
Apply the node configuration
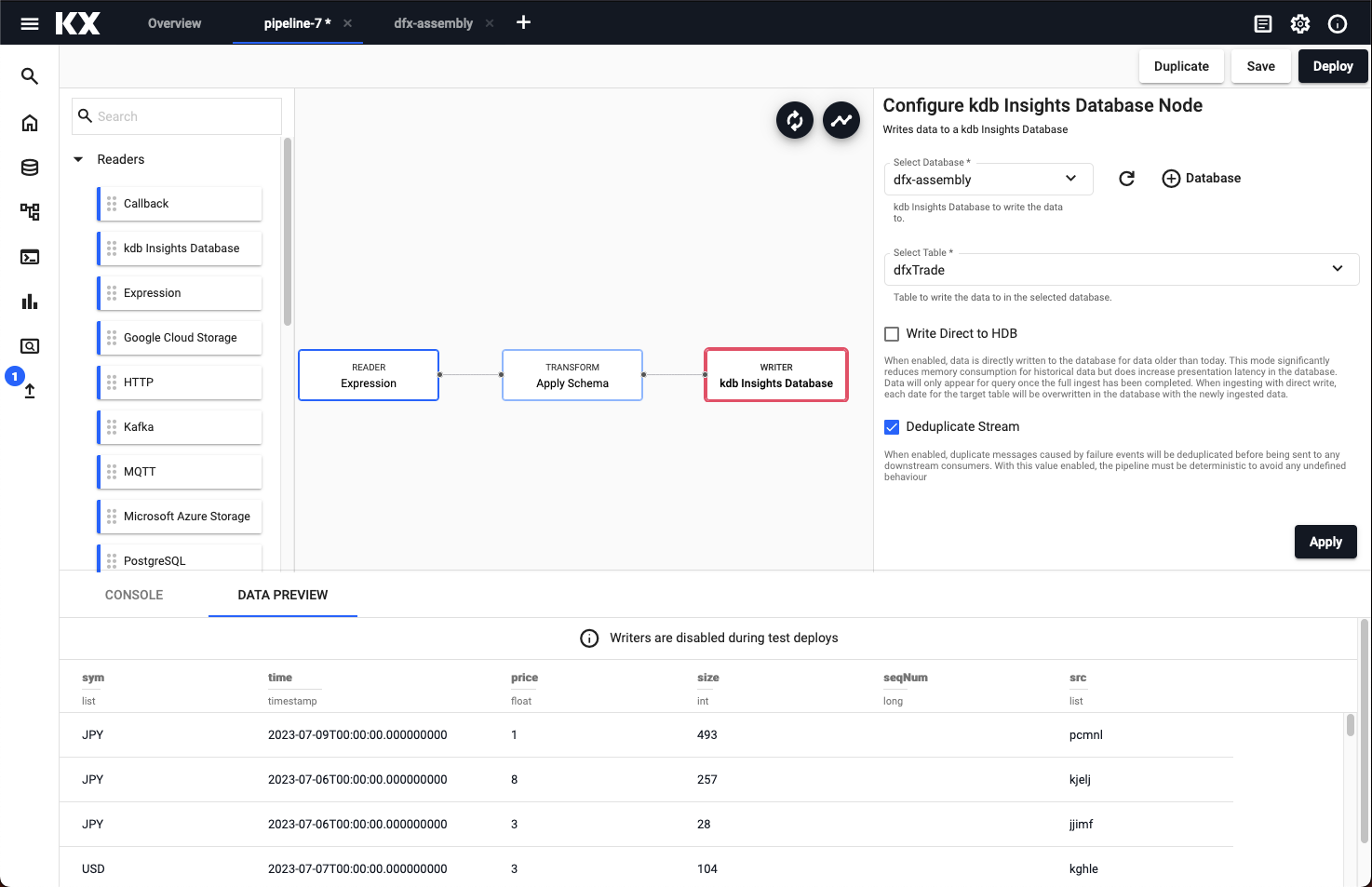pyautogui.click(x=1325, y=542)
